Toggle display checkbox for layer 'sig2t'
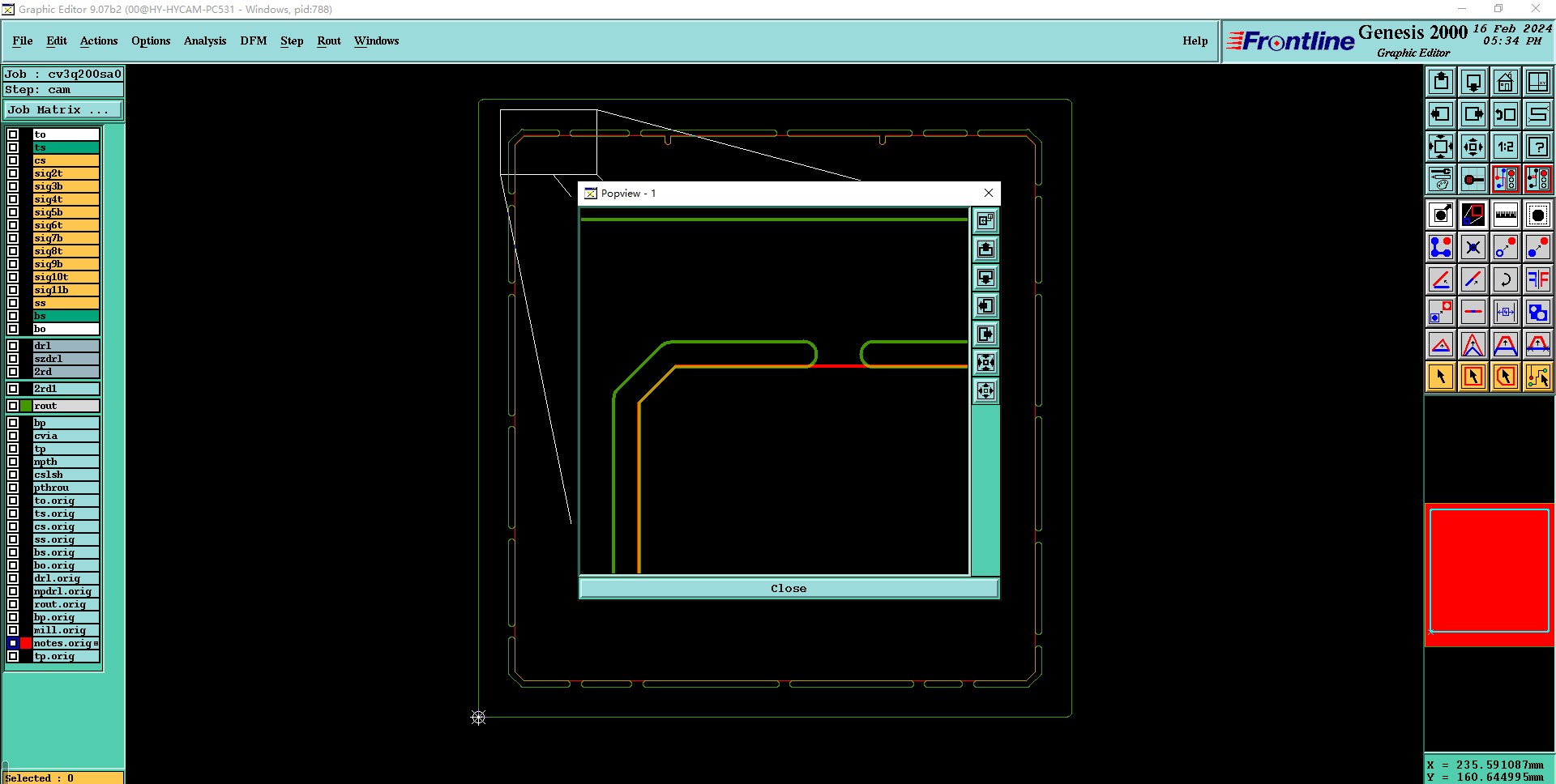Viewport: 1556px width, 784px height. coord(13,173)
